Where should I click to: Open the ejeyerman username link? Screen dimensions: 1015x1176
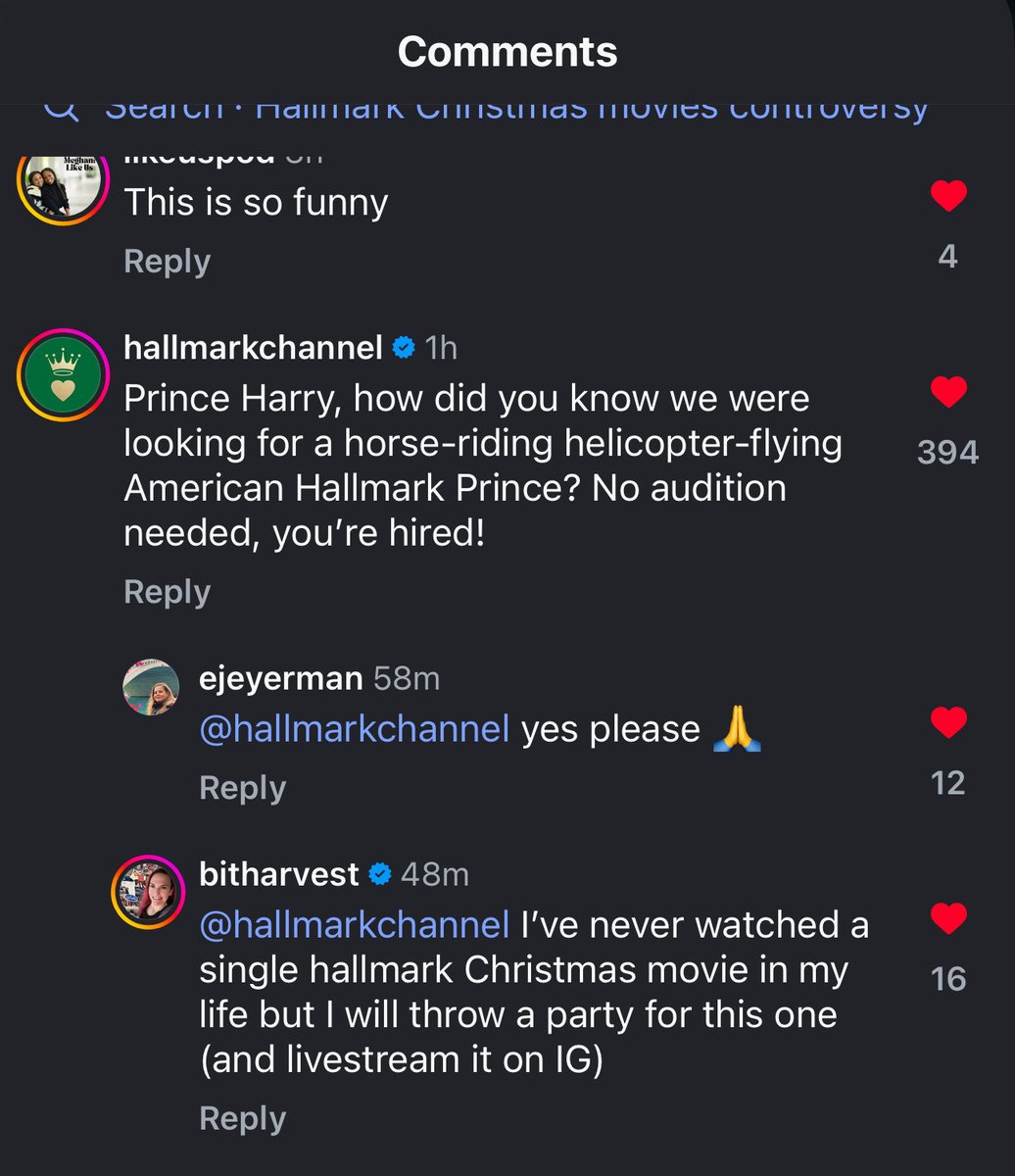tap(280, 678)
